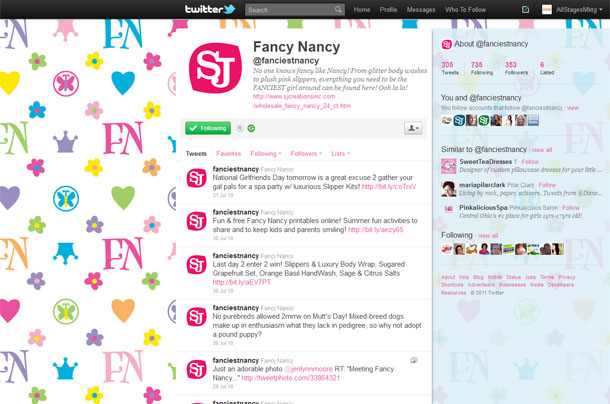
Task: Open Who To Follow in top bar
Action: click(466, 10)
